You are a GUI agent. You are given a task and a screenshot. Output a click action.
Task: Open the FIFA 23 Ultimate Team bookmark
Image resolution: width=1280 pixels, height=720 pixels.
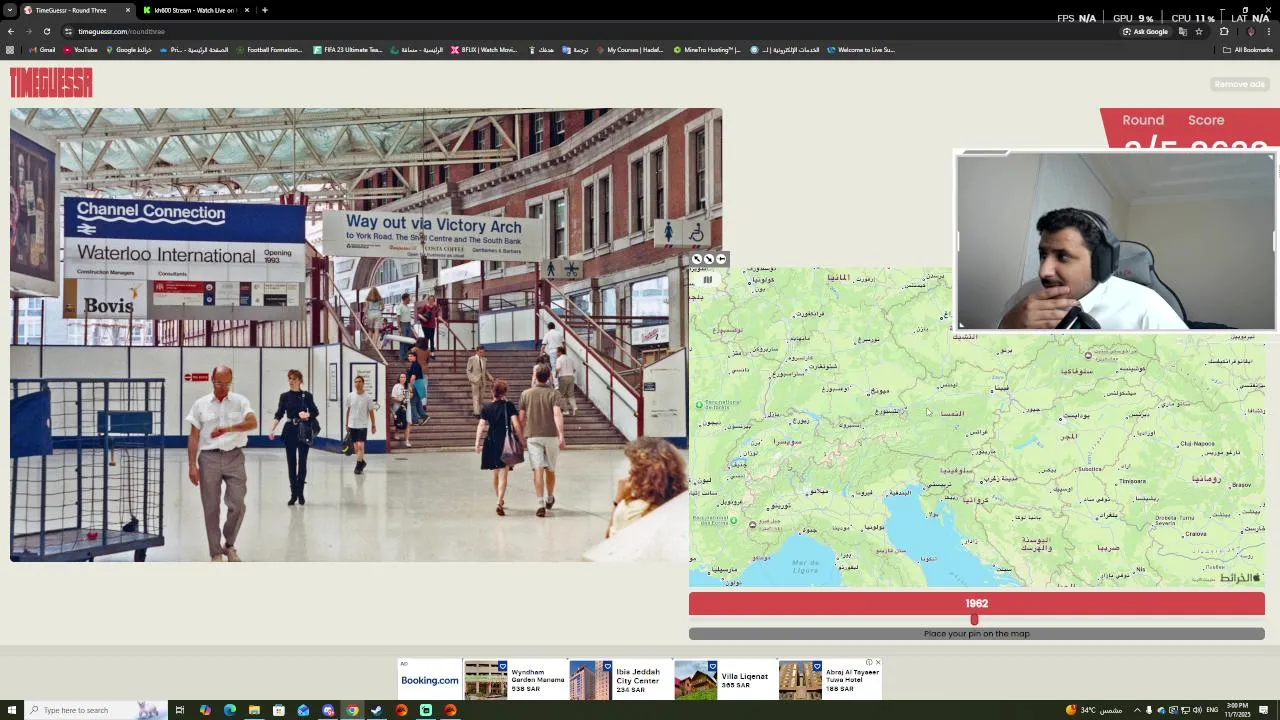click(348, 49)
